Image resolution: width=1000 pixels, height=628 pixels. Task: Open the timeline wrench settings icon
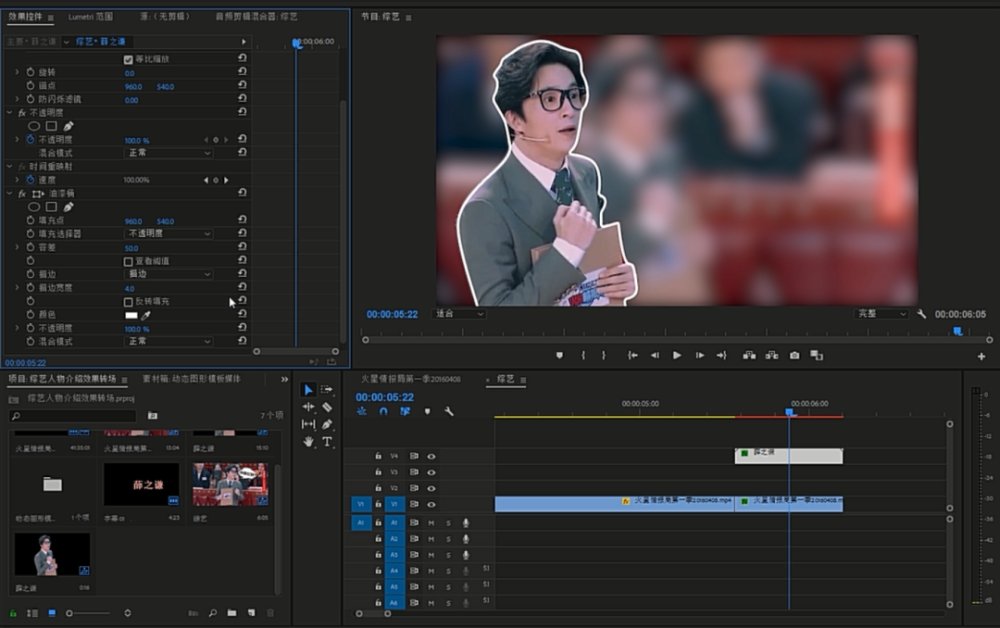pos(449,411)
